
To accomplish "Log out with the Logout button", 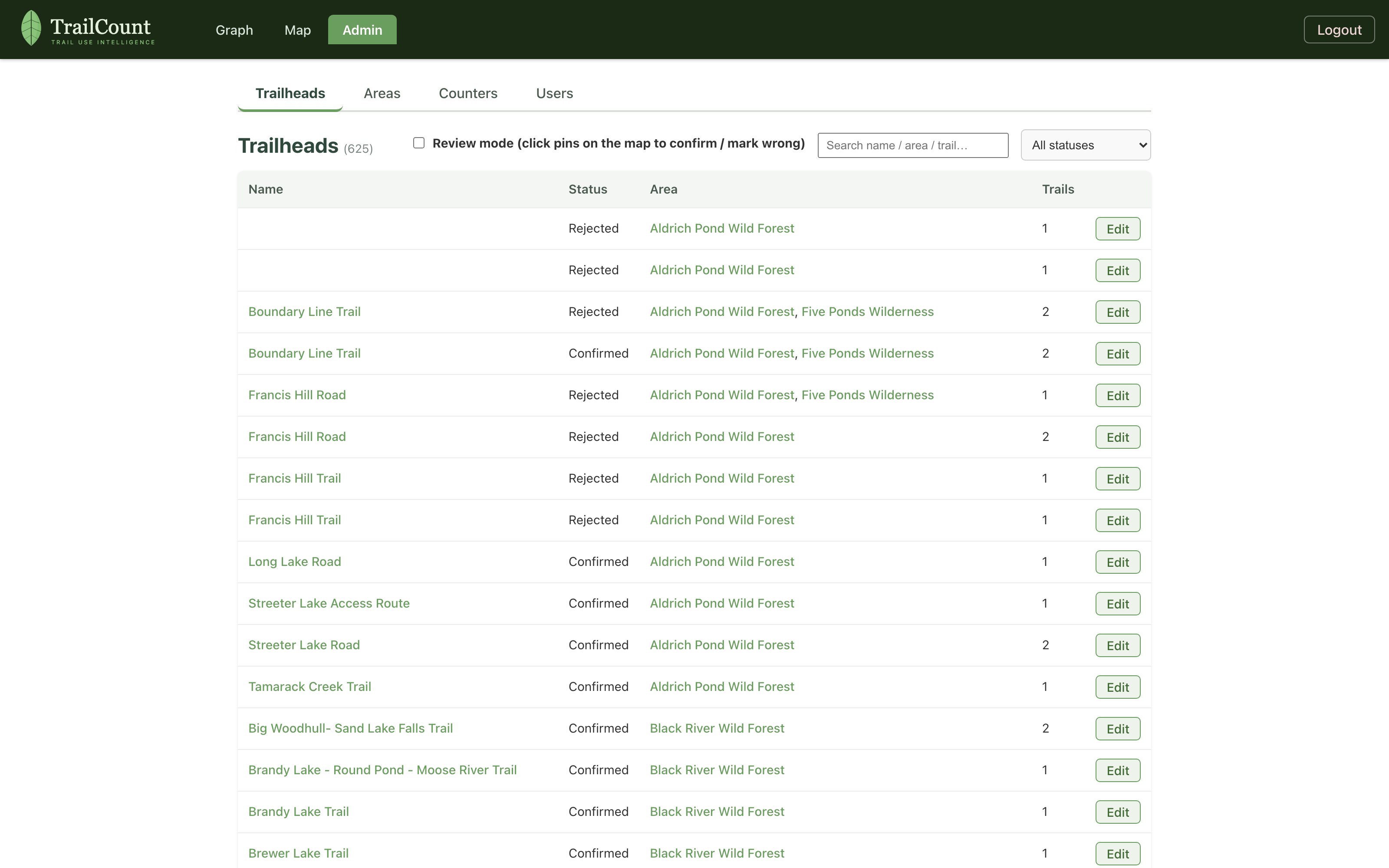I will [x=1339, y=30].
